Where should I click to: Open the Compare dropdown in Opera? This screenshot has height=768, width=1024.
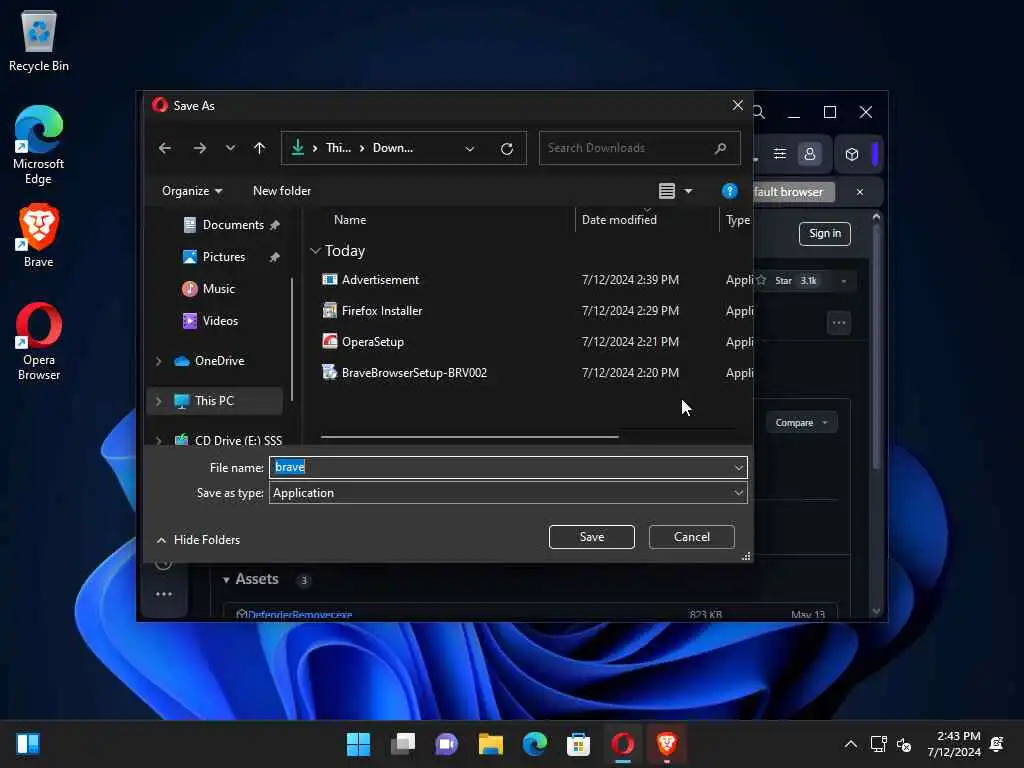(801, 423)
